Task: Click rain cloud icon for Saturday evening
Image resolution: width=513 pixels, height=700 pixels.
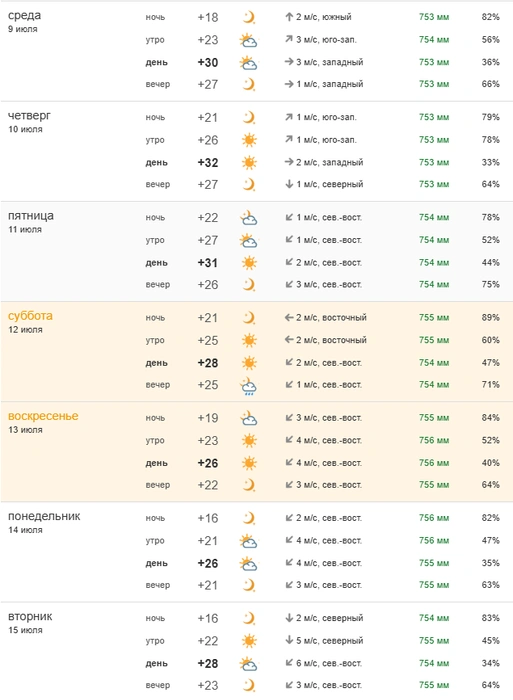Action: (249, 386)
